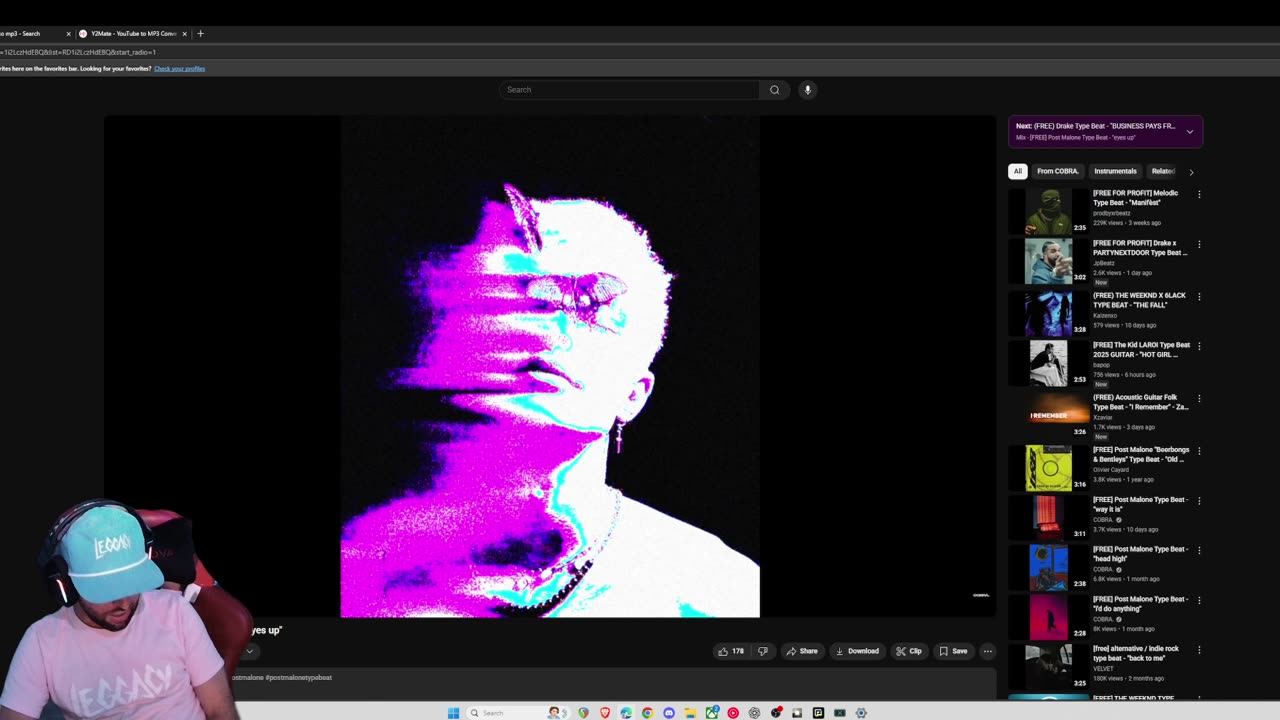This screenshot has height=720, width=1280.
Task: Click into the YouTube search field
Action: coord(629,90)
